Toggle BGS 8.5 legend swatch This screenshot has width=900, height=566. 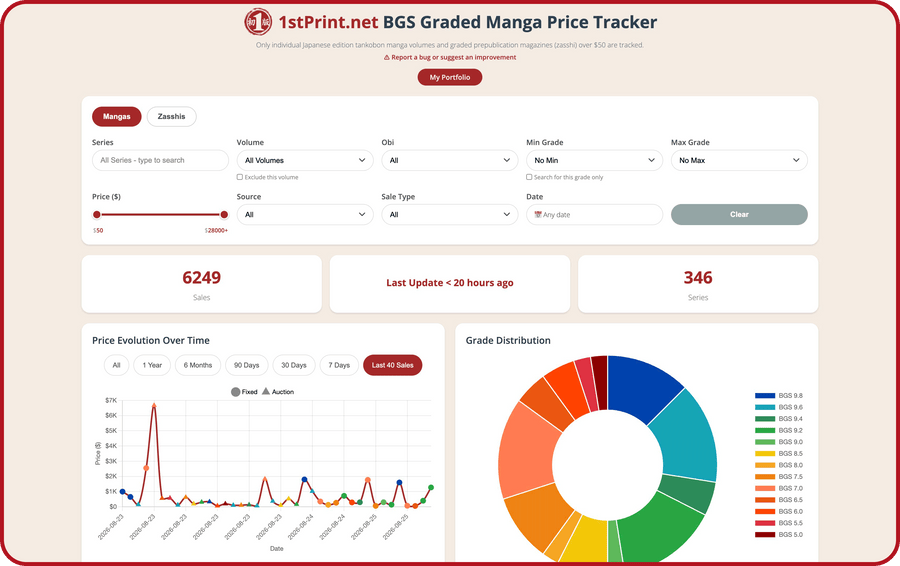click(765, 453)
